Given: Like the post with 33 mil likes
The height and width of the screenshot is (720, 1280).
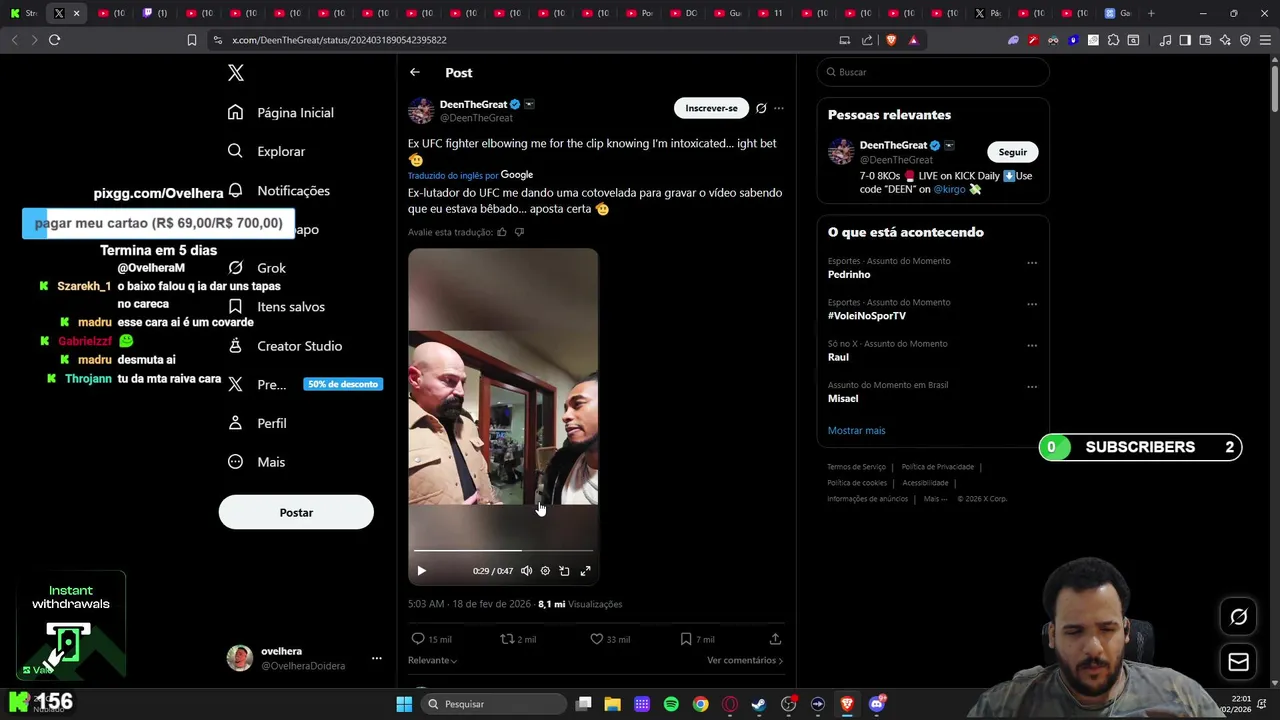Looking at the screenshot, I should [x=596, y=639].
